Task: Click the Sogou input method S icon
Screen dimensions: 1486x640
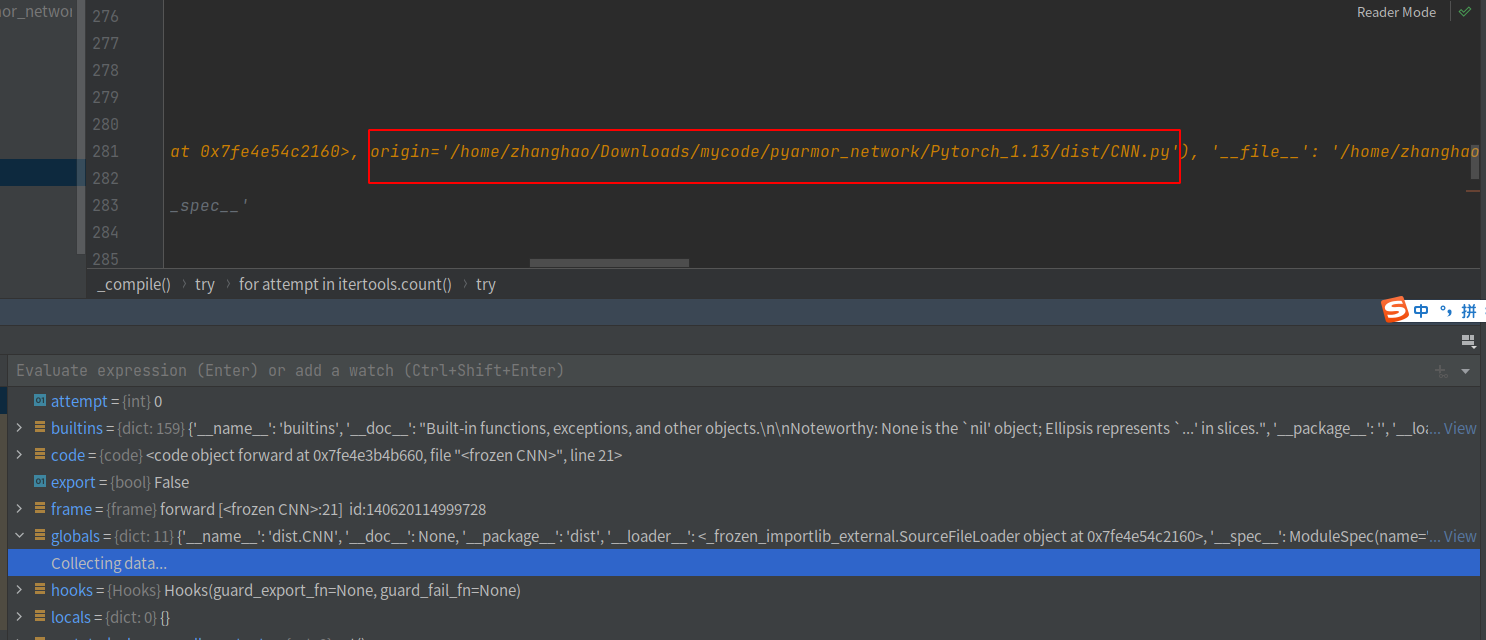Action: (1394, 311)
